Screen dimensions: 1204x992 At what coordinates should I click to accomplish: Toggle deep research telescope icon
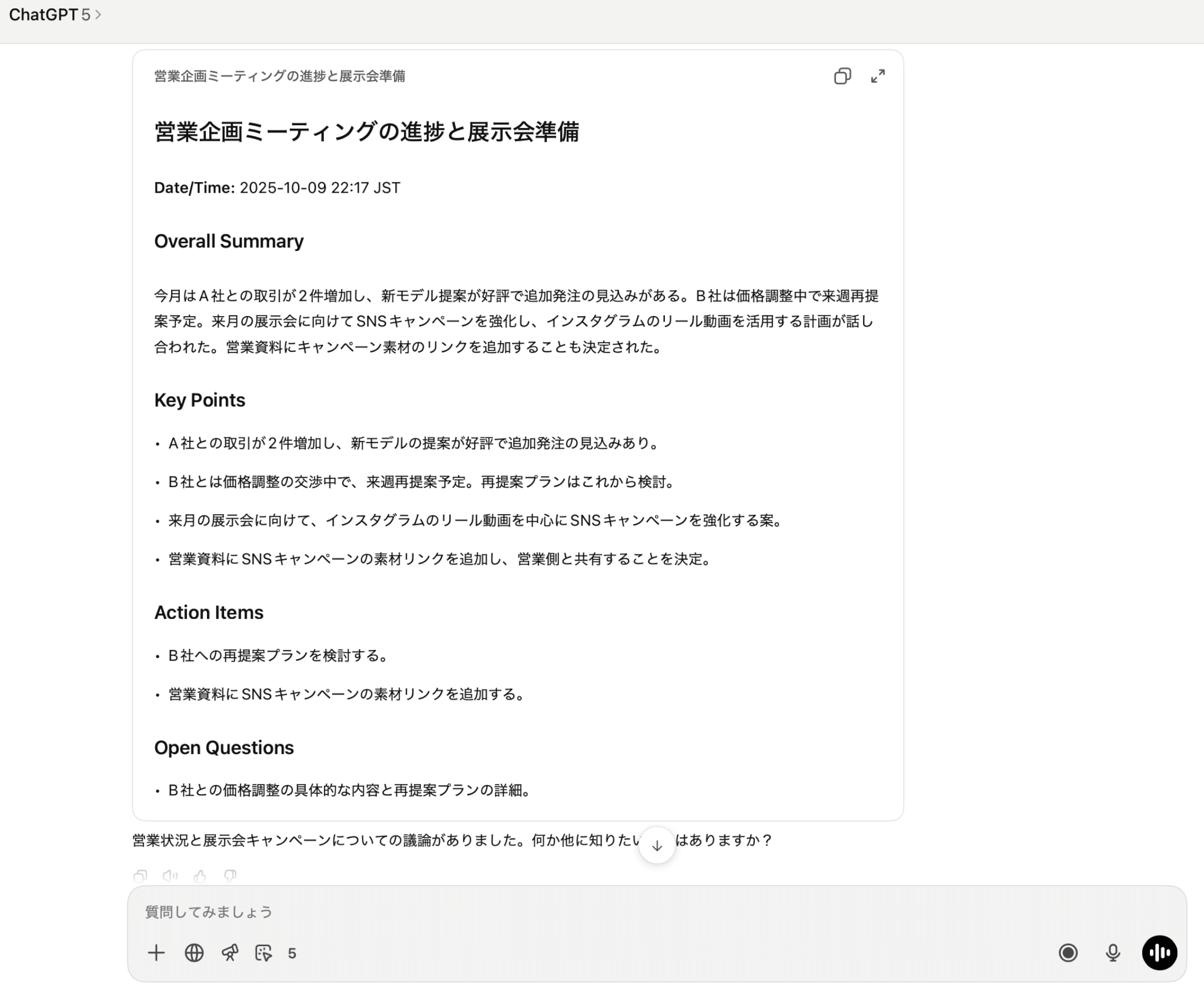(x=229, y=953)
